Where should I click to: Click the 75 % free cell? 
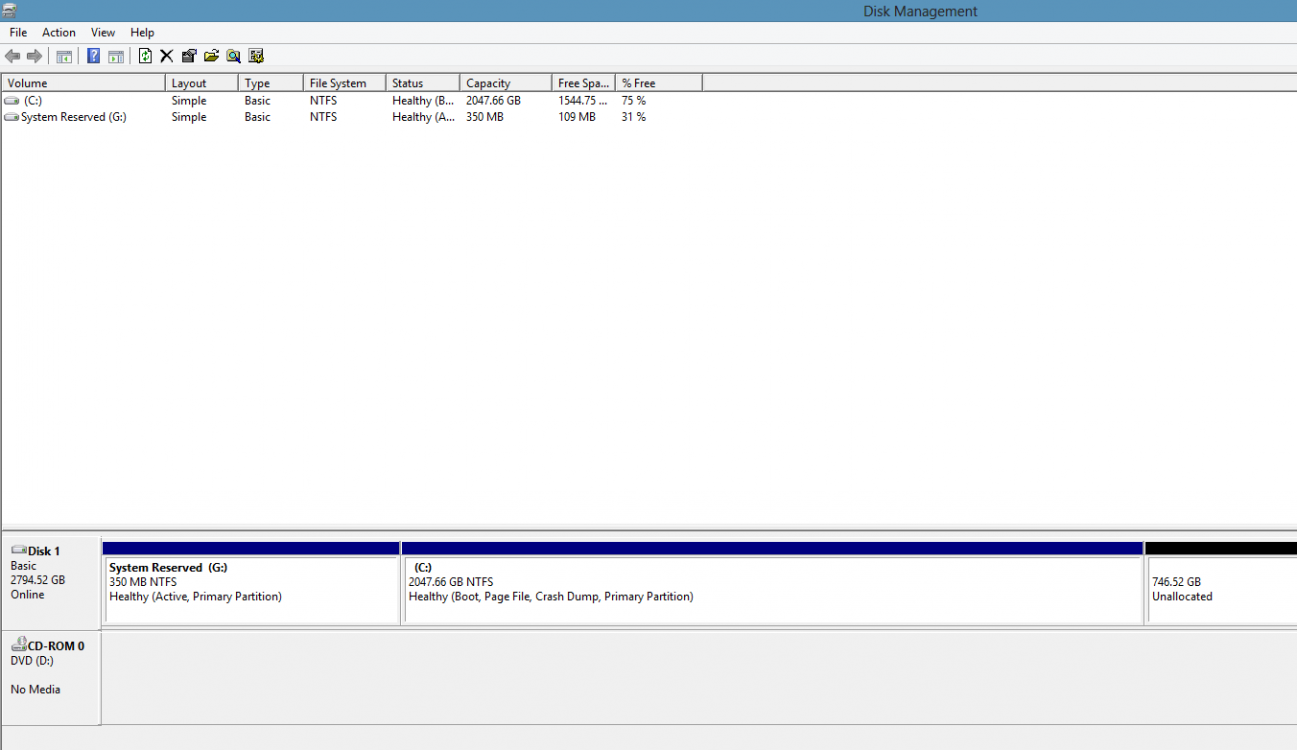[634, 101]
